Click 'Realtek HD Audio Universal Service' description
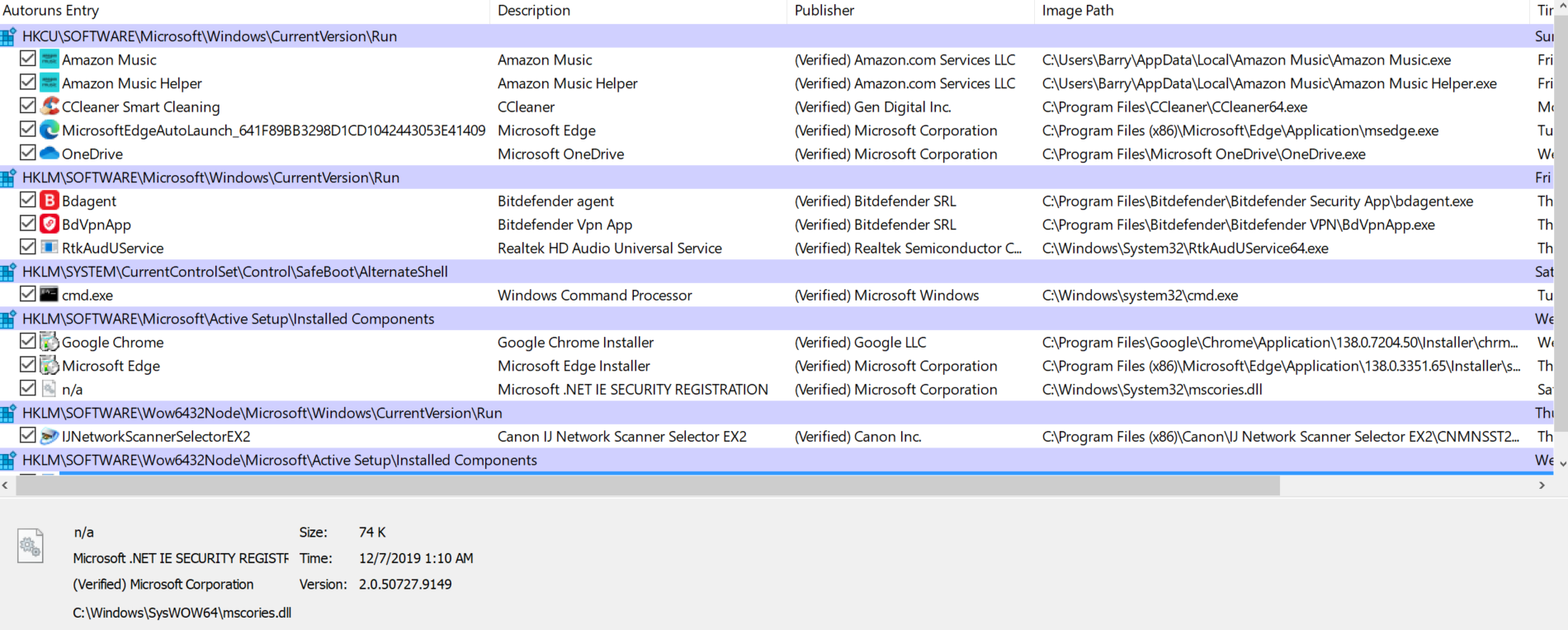 [x=609, y=248]
